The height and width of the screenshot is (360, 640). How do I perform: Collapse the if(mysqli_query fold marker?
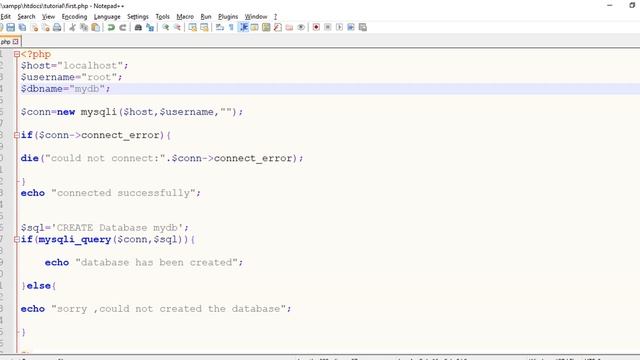pos(16,240)
